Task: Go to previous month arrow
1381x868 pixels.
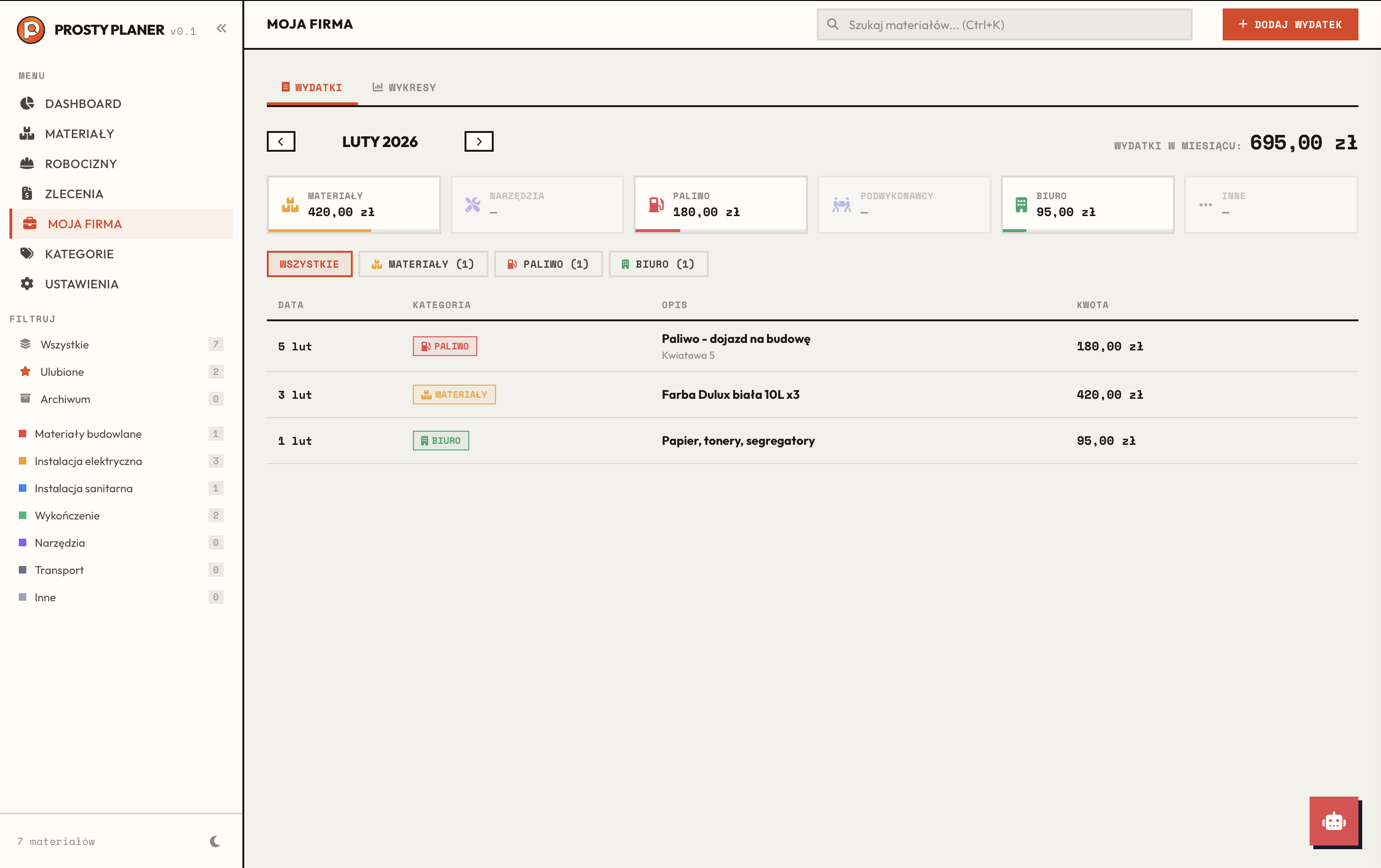Action: (x=281, y=141)
